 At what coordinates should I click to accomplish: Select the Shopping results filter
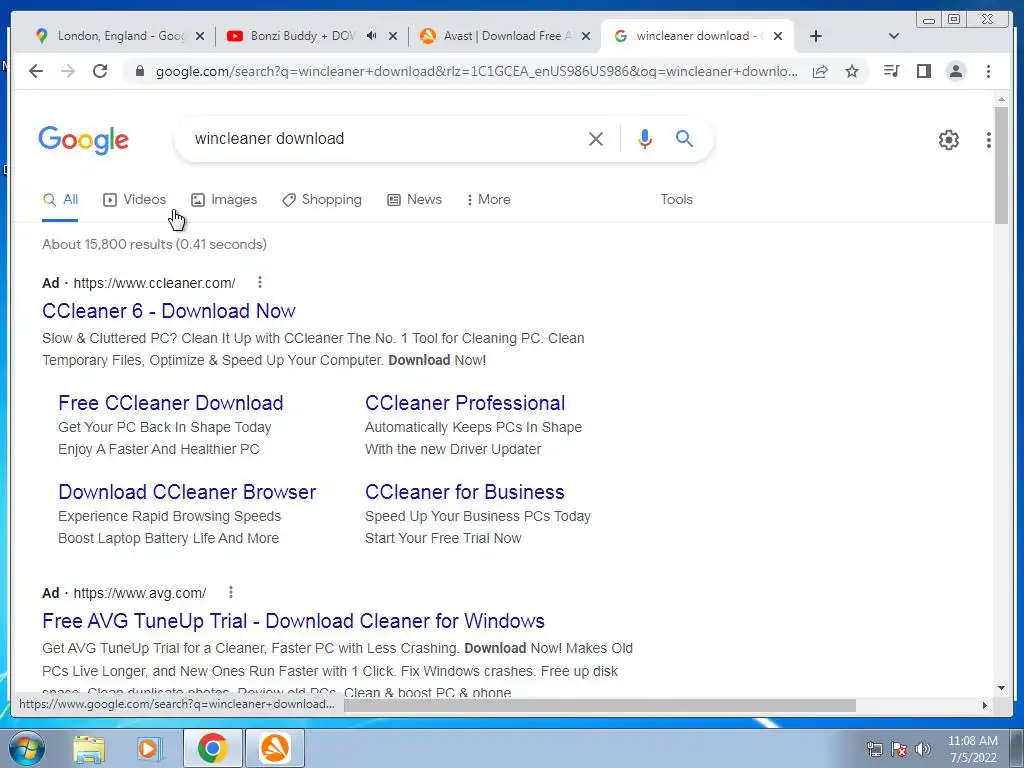tap(322, 199)
